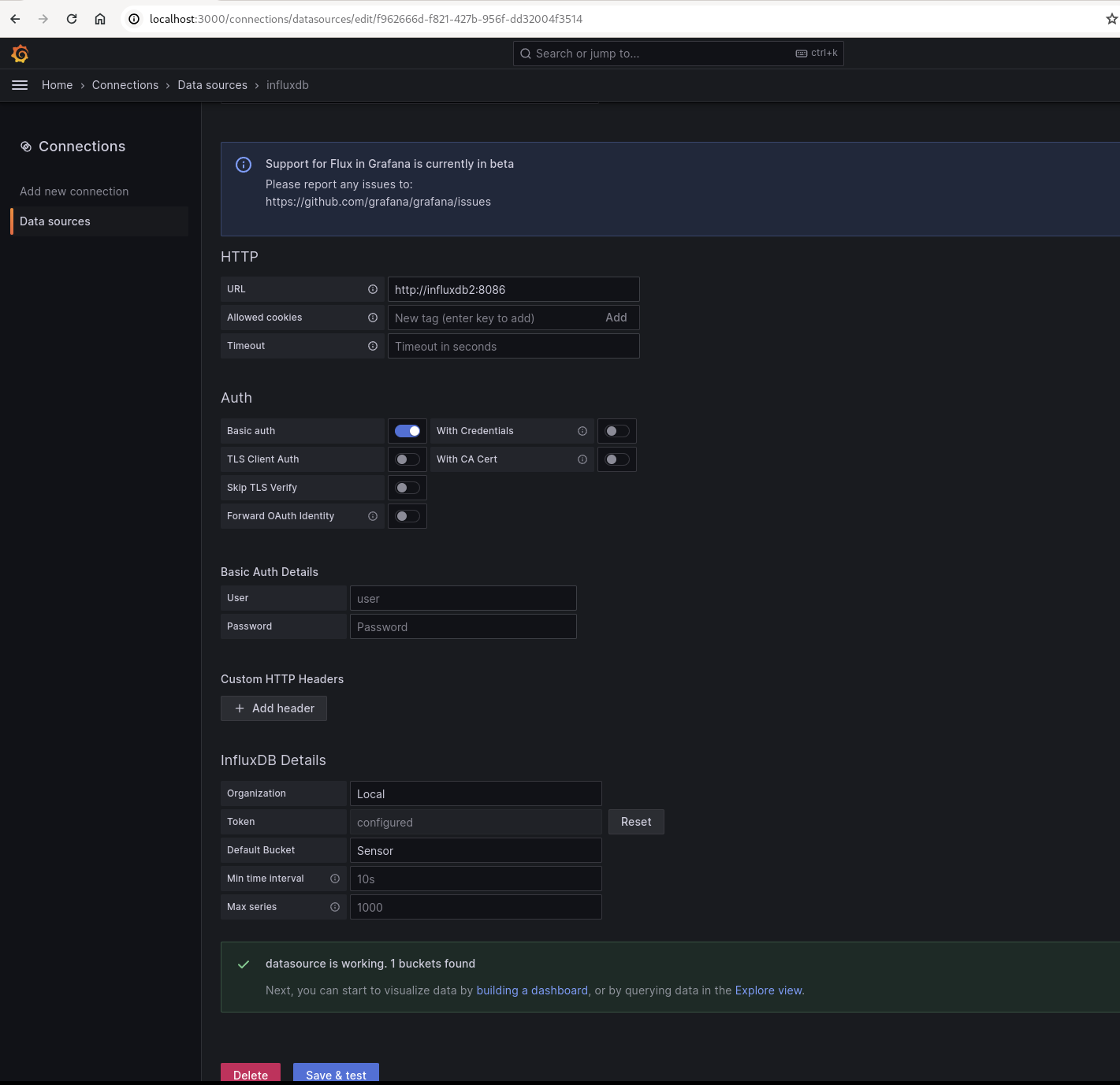This screenshot has height=1085, width=1120.
Task: Click the browser address bar URL
Action: (367, 19)
